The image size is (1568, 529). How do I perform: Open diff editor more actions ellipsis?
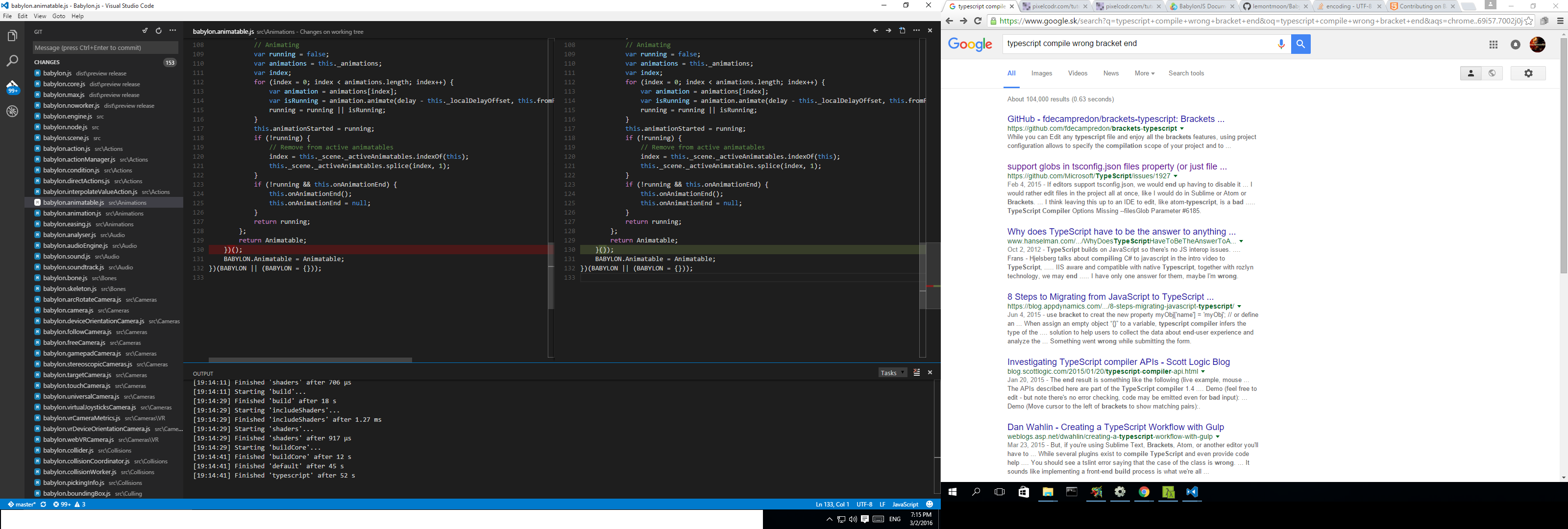click(917, 31)
